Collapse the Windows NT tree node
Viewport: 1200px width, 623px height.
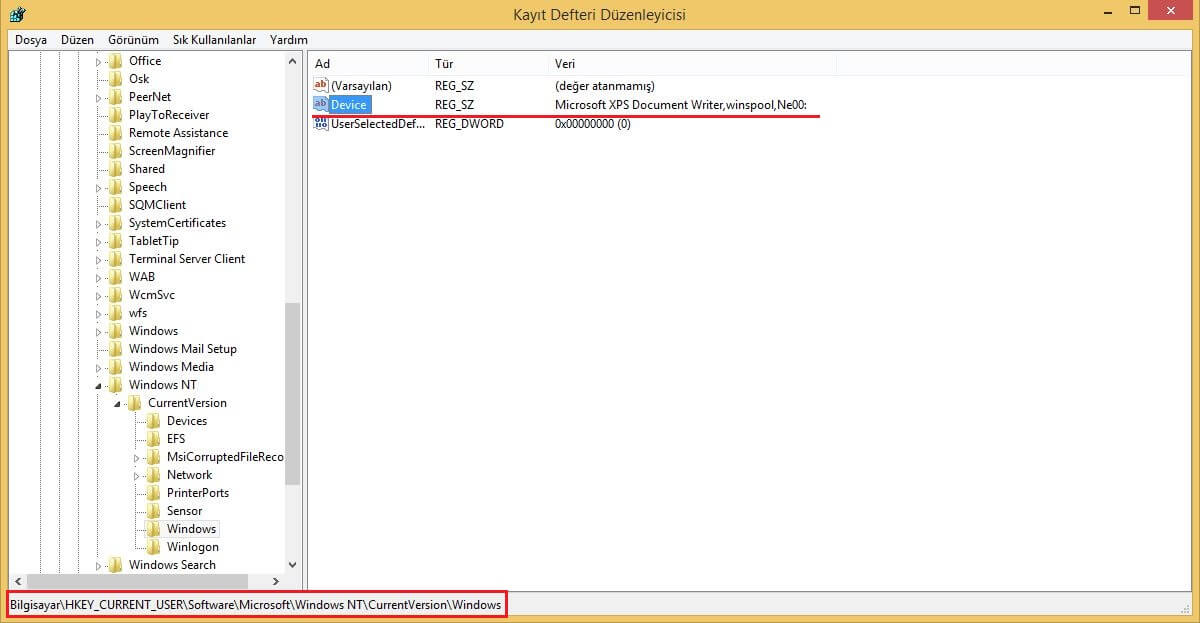click(x=97, y=385)
